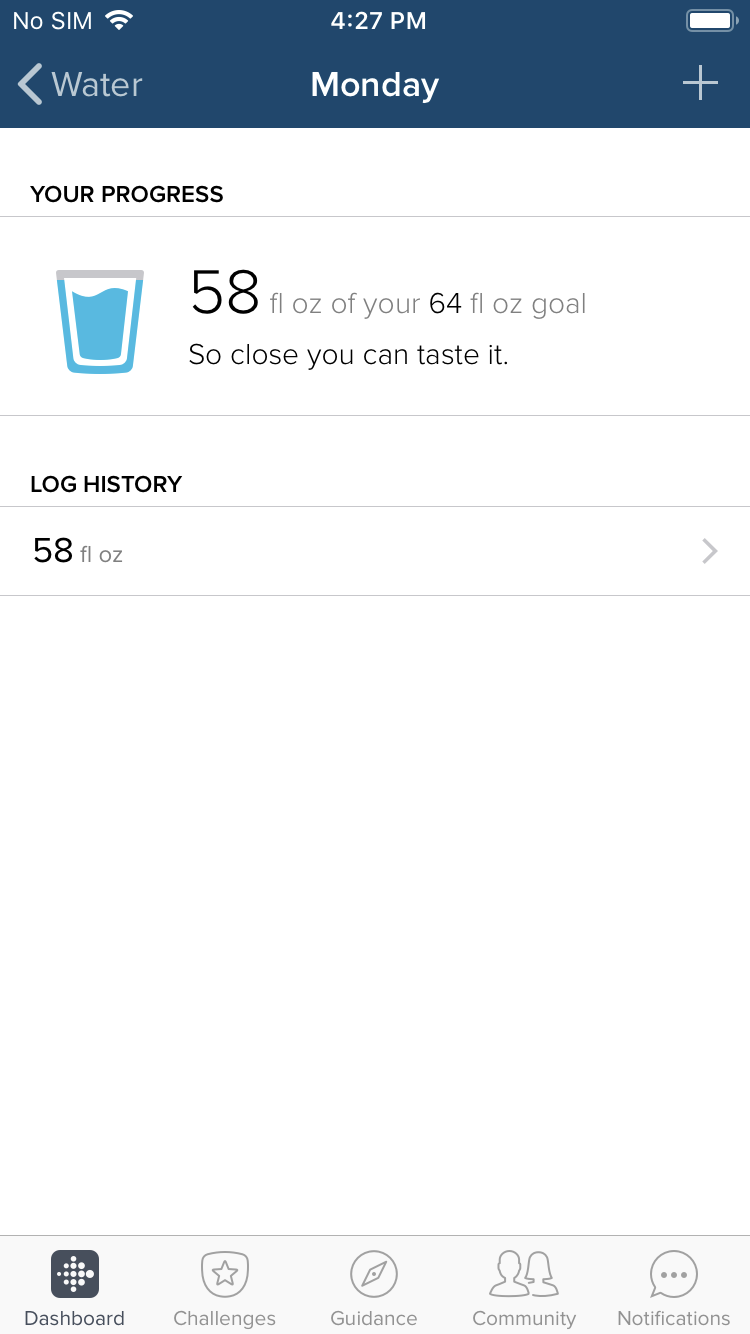
Task: Switch to the Community tab label
Action: [524, 1318]
